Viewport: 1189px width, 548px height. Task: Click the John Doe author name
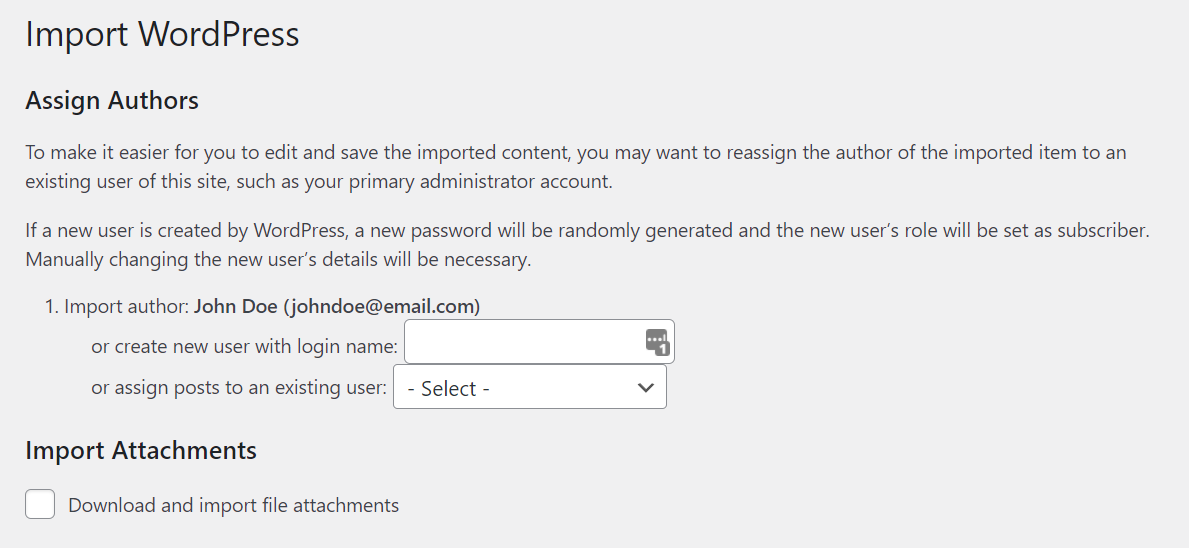tap(235, 307)
